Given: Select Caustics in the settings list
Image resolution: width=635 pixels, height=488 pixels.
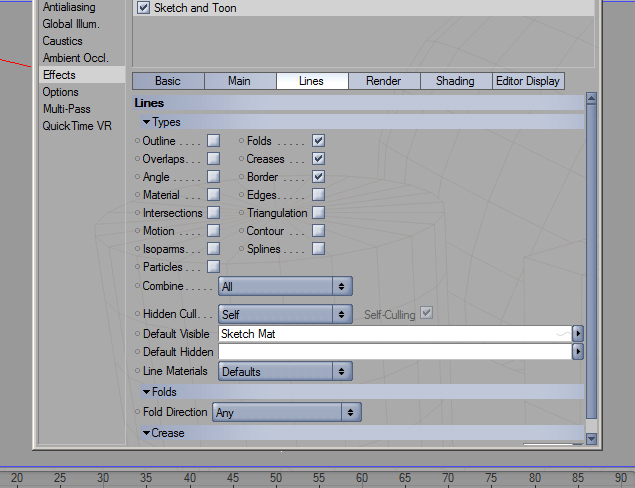Looking at the screenshot, I should tap(62, 41).
